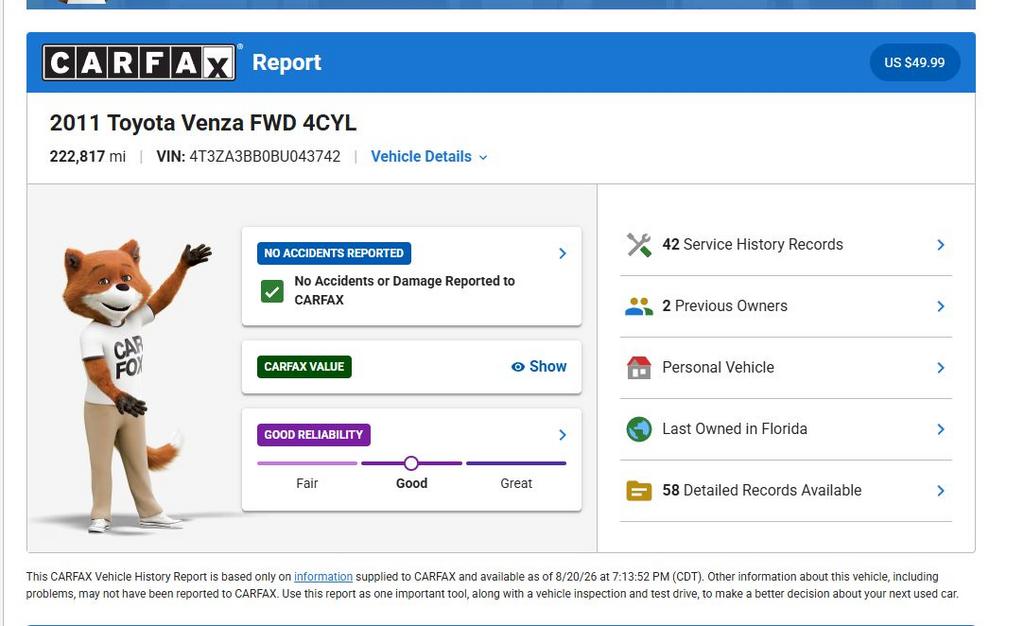Open the No Accidents Reported chevron
1024x626 pixels.
562,253
